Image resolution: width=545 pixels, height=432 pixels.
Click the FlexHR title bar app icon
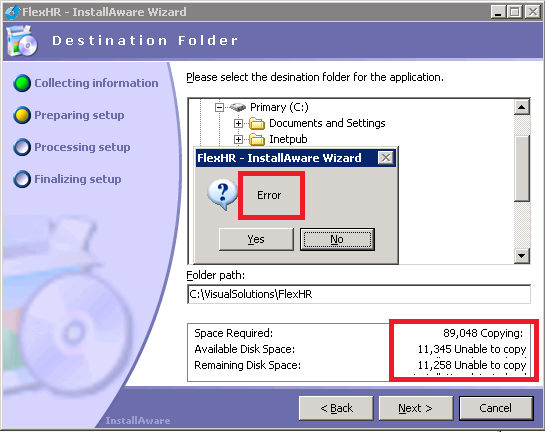tap(13, 12)
